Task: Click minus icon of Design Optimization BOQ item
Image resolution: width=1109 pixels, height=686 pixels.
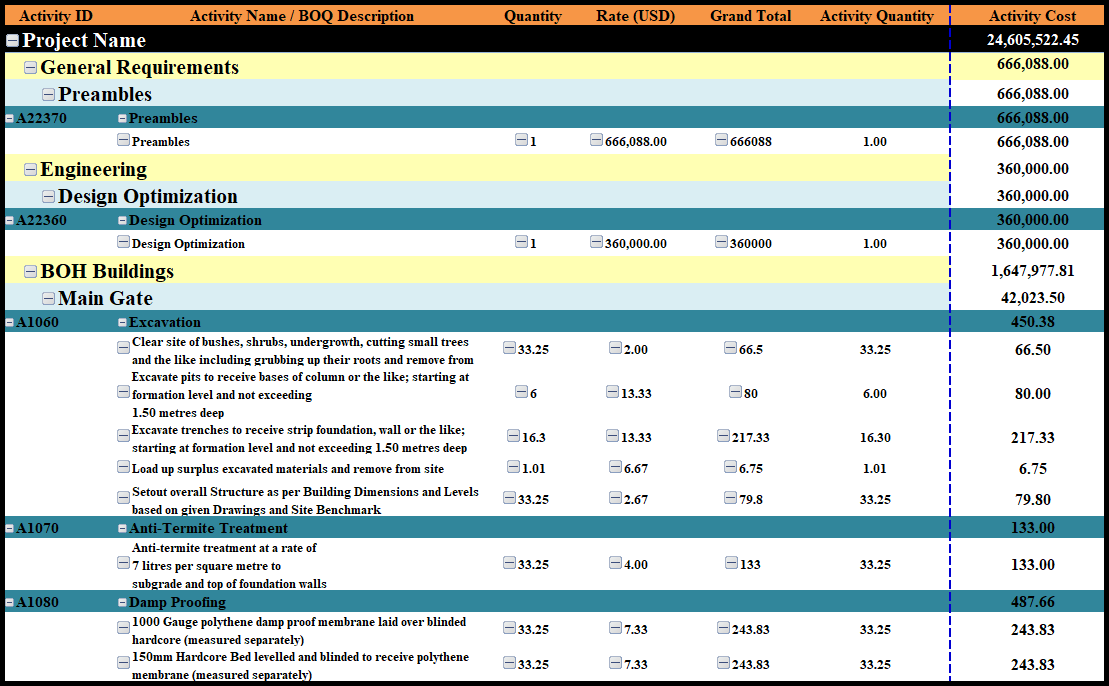Action: (x=123, y=242)
